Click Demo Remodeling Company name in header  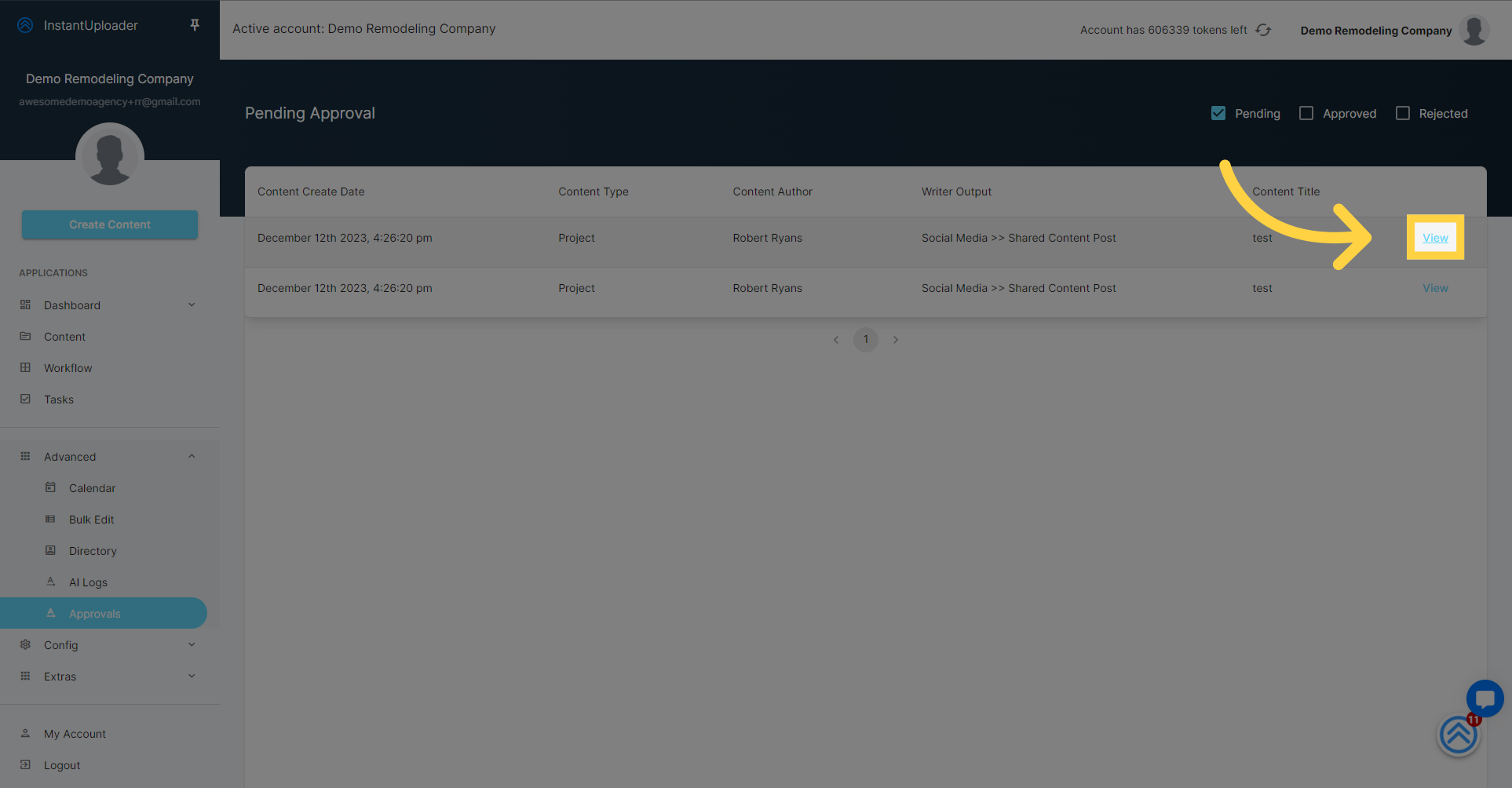[x=1376, y=31]
